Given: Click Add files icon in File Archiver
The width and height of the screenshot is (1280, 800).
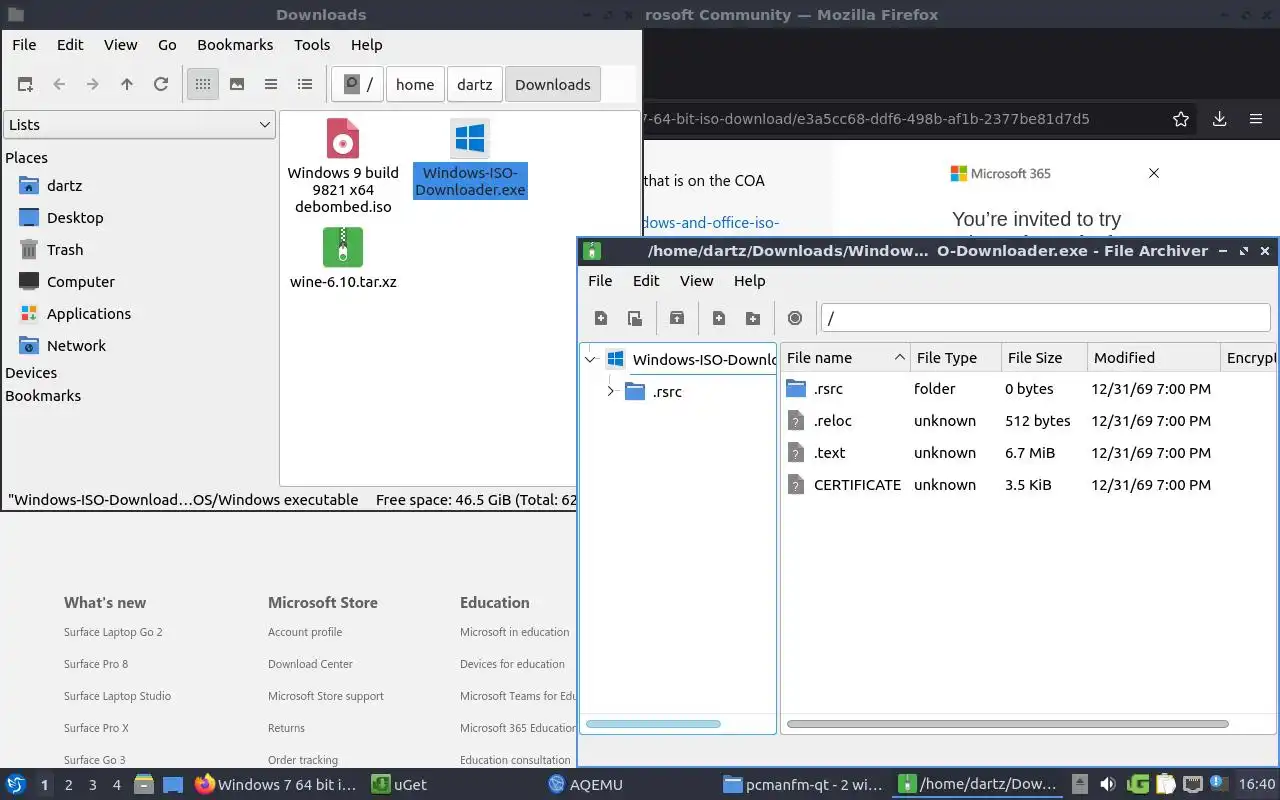Looking at the screenshot, I should (x=719, y=318).
